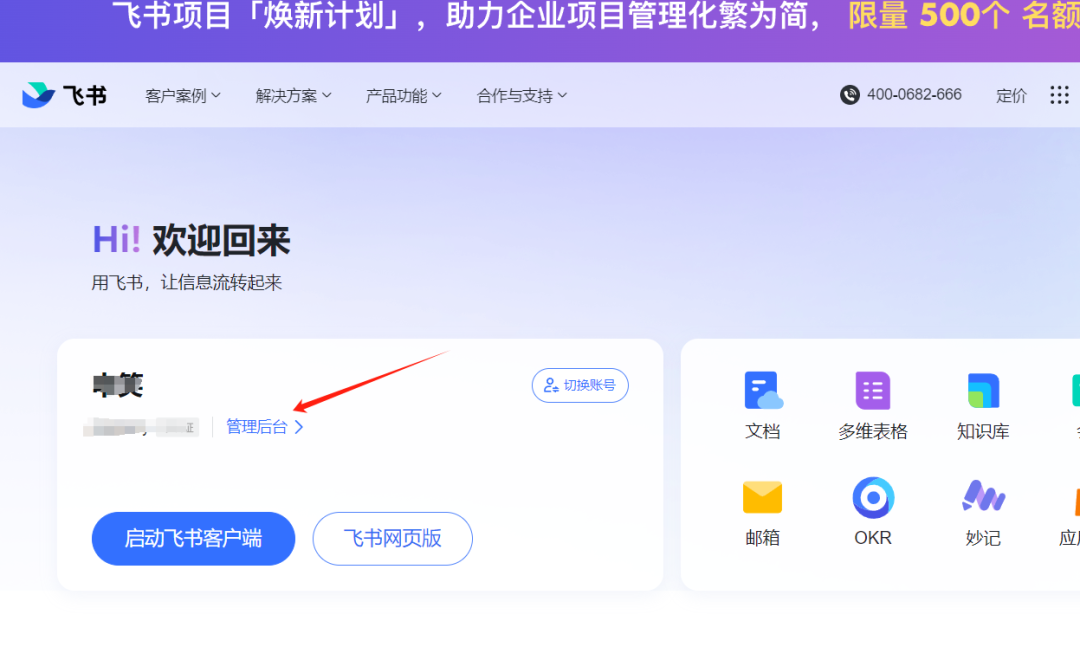Click the 启动飞书客户端 button
Viewport: 1080px width, 660px height.
pyautogui.click(x=193, y=539)
